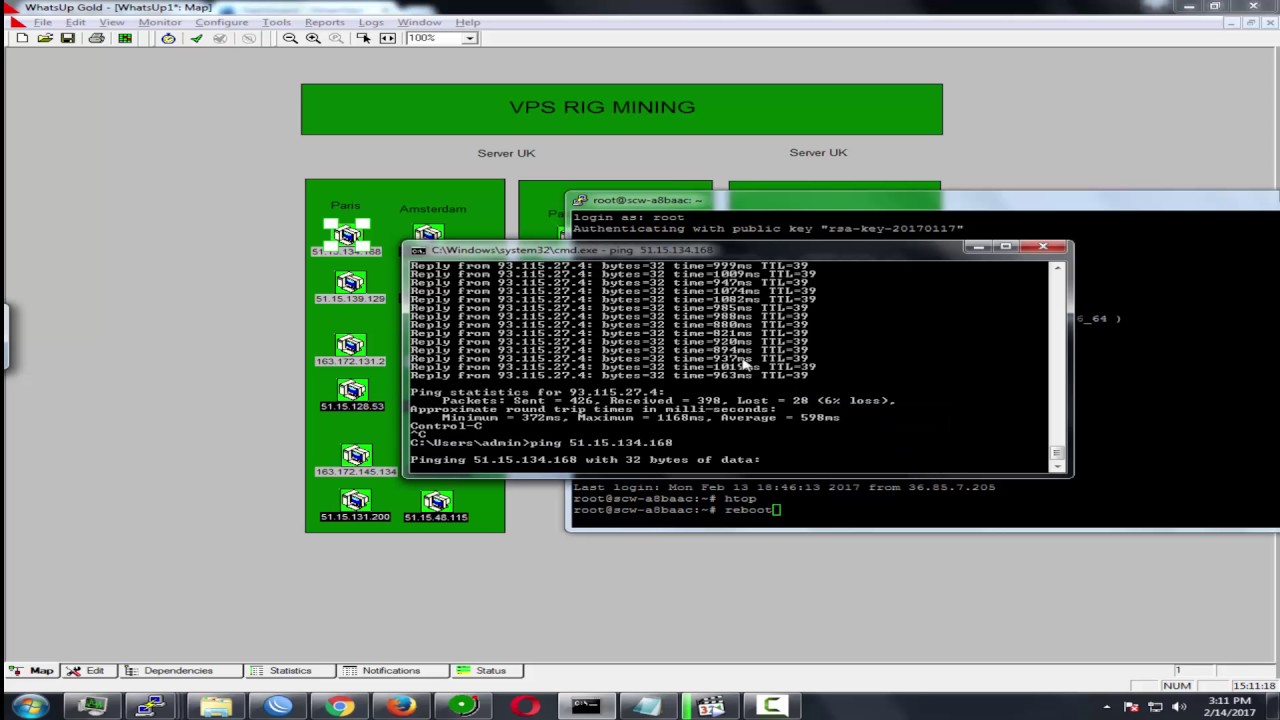Show hidden system tray icons arrow

tap(1107, 707)
